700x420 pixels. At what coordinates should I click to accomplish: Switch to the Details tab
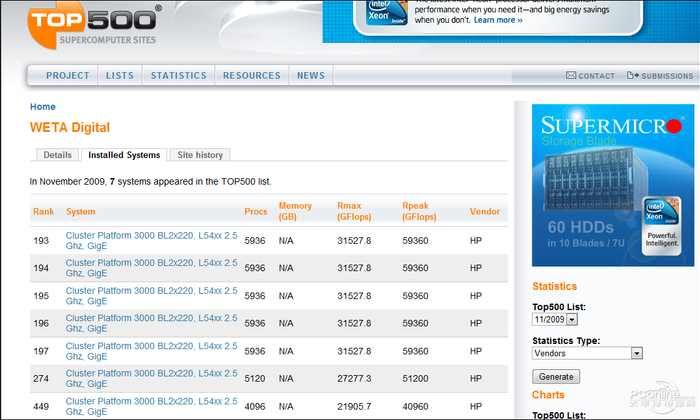tap(57, 155)
